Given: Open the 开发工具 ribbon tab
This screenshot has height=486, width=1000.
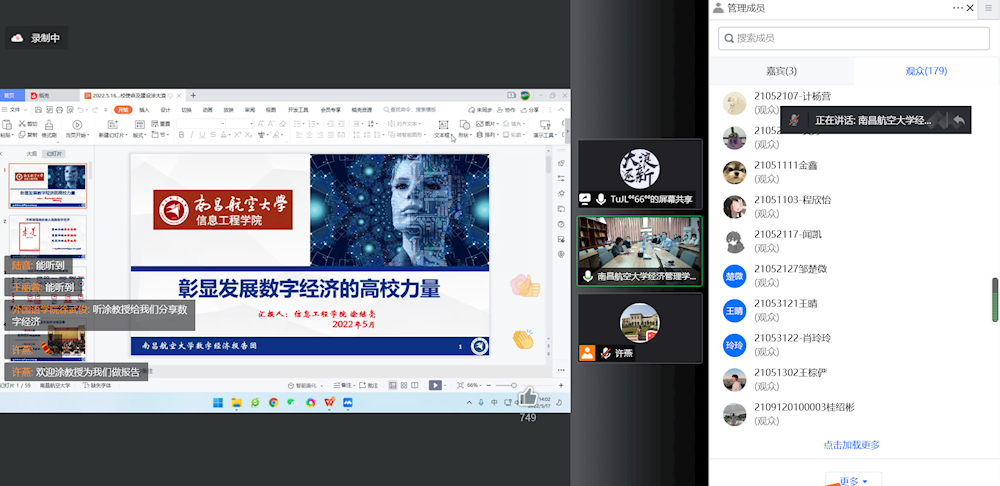Looking at the screenshot, I should [298, 110].
